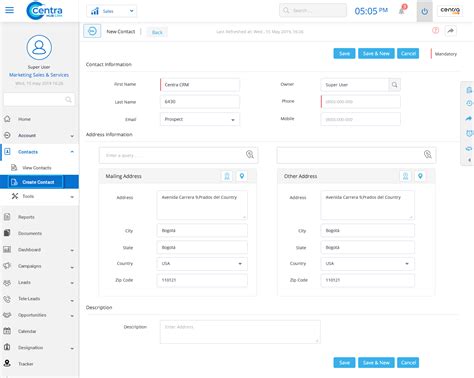
Task: Click the bottom Cancel button
Action: [x=408, y=363]
